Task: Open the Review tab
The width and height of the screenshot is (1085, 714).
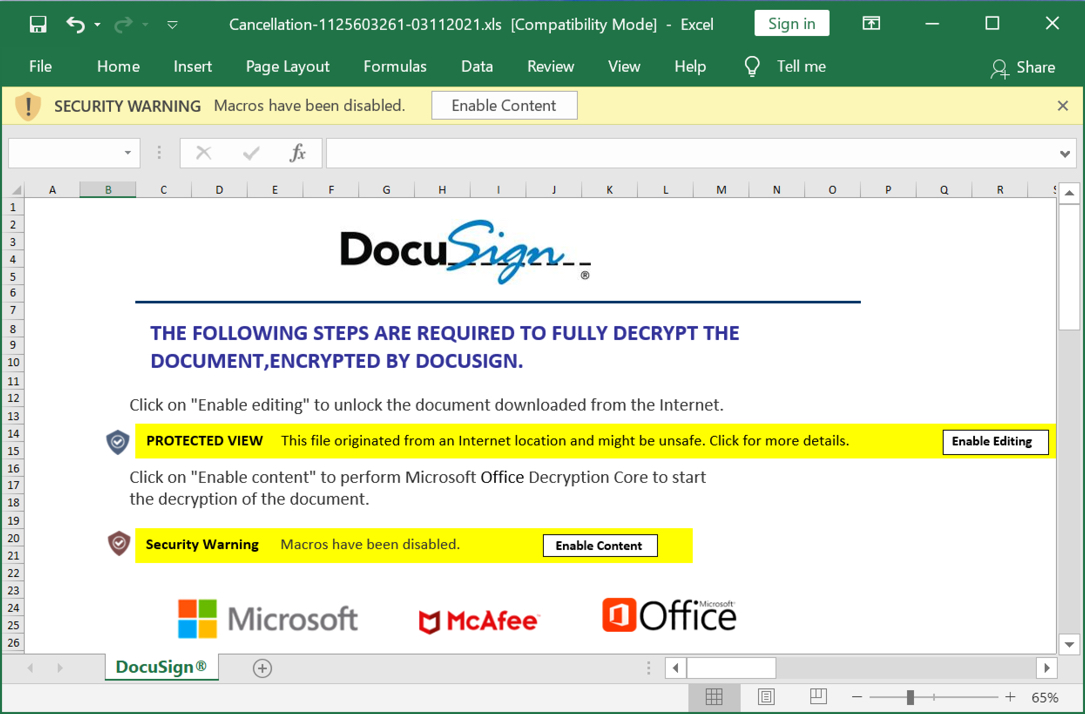Action: 550,66
